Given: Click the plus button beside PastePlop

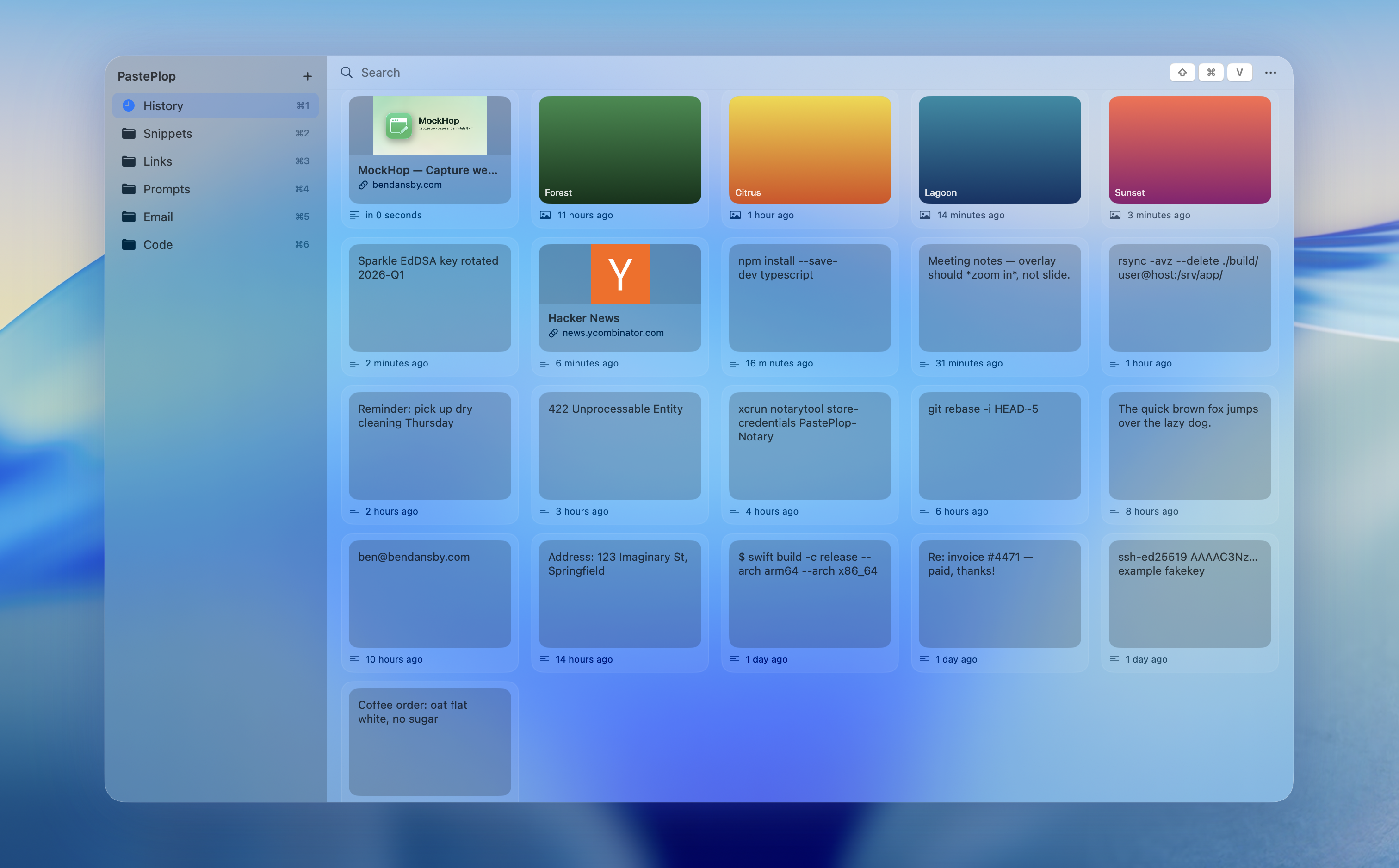Looking at the screenshot, I should [308, 76].
